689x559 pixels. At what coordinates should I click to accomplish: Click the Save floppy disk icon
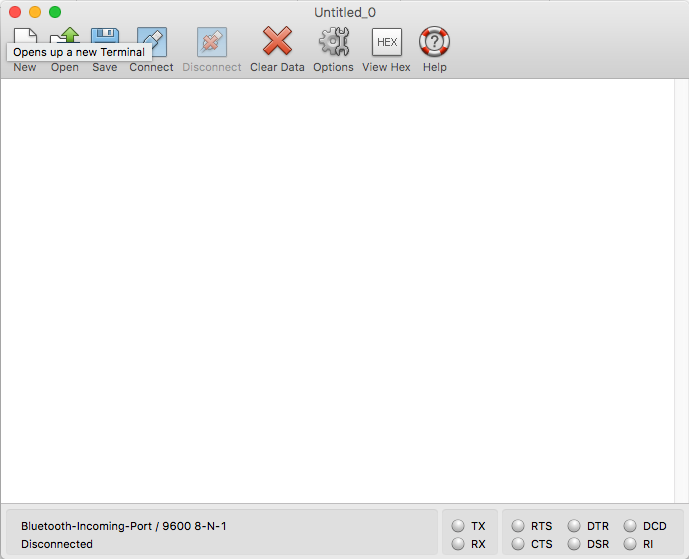(x=105, y=37)
